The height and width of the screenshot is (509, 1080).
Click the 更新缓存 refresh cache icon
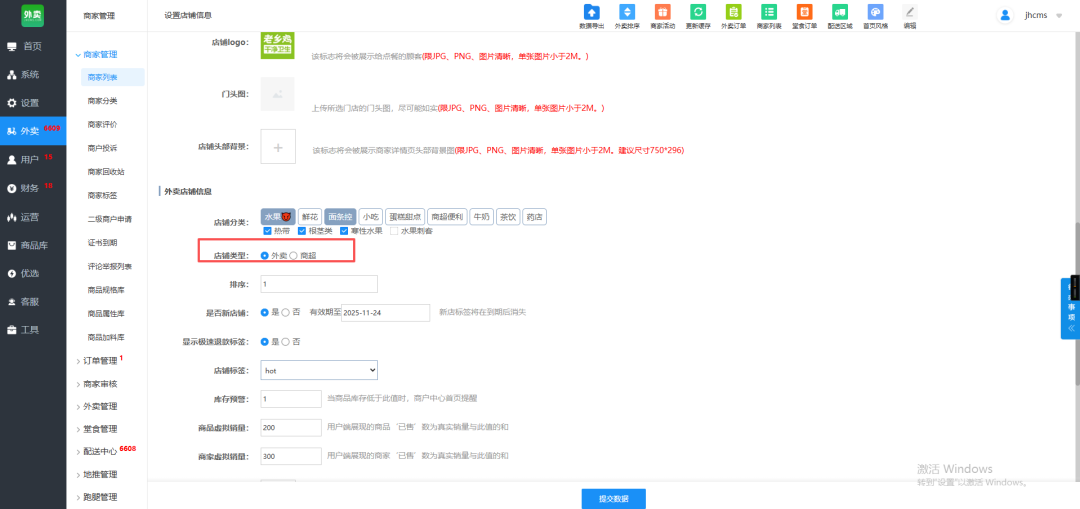(x=698, y=13)
